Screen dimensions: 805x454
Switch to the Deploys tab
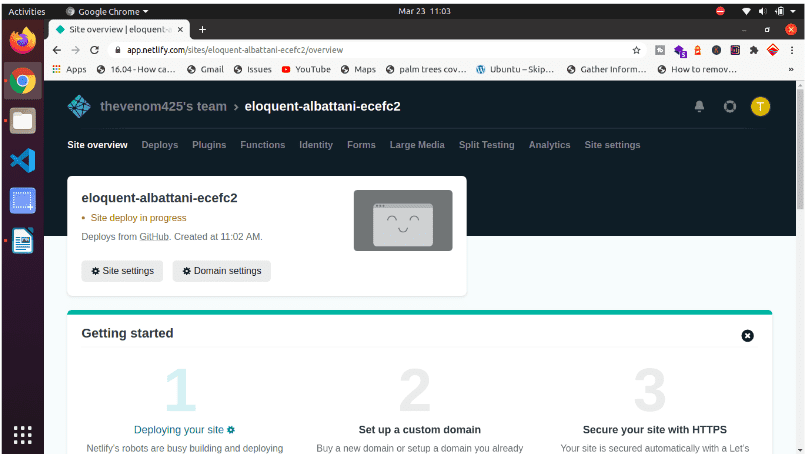pyautogui.click(x=160, y=145)
